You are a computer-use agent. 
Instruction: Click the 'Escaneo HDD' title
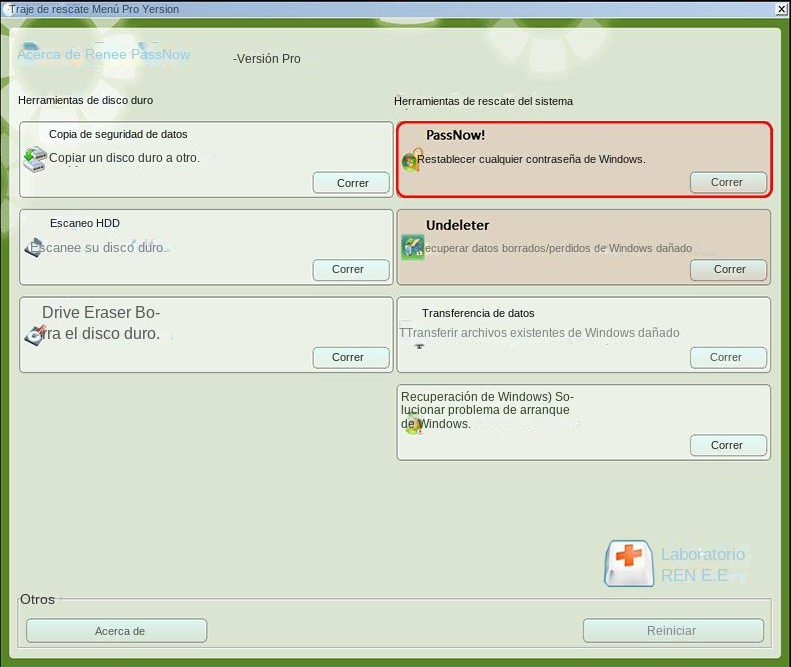point(85,223)
